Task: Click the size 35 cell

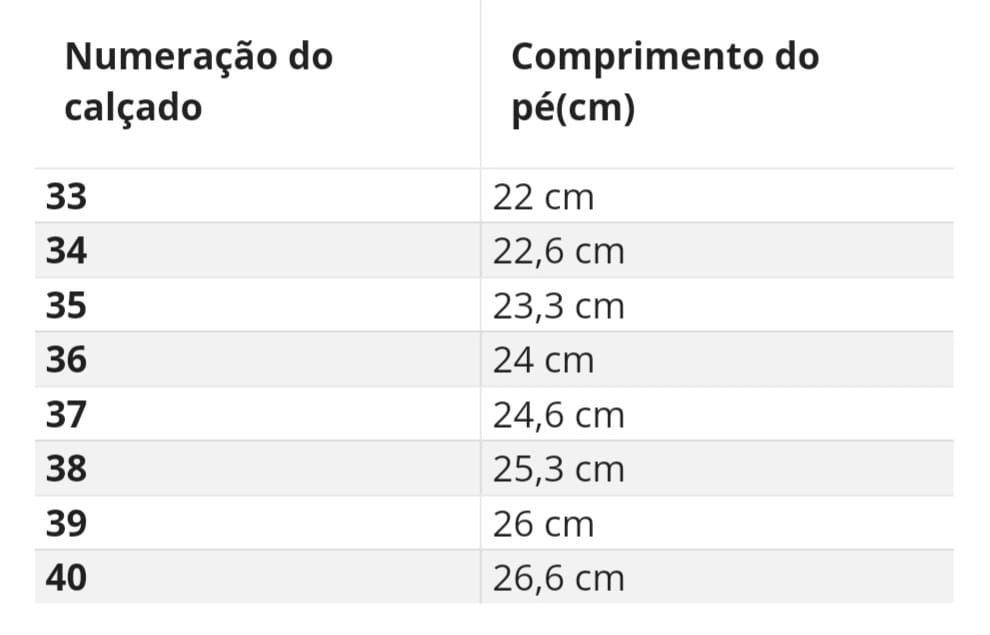Action: tap(67, 305)
